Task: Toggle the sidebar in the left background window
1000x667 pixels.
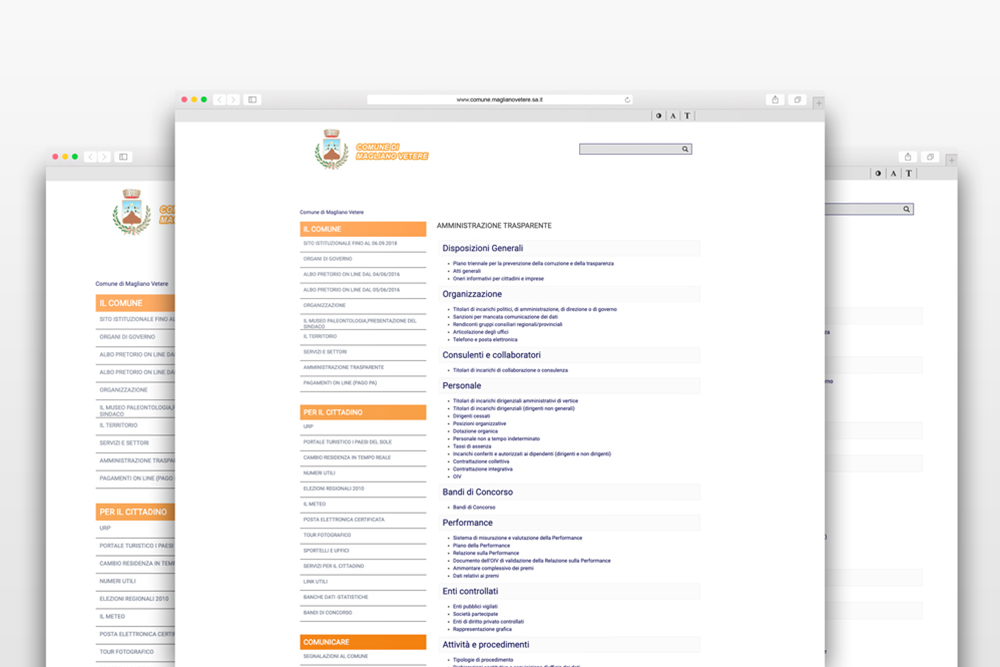Action: tap(124, 157)
